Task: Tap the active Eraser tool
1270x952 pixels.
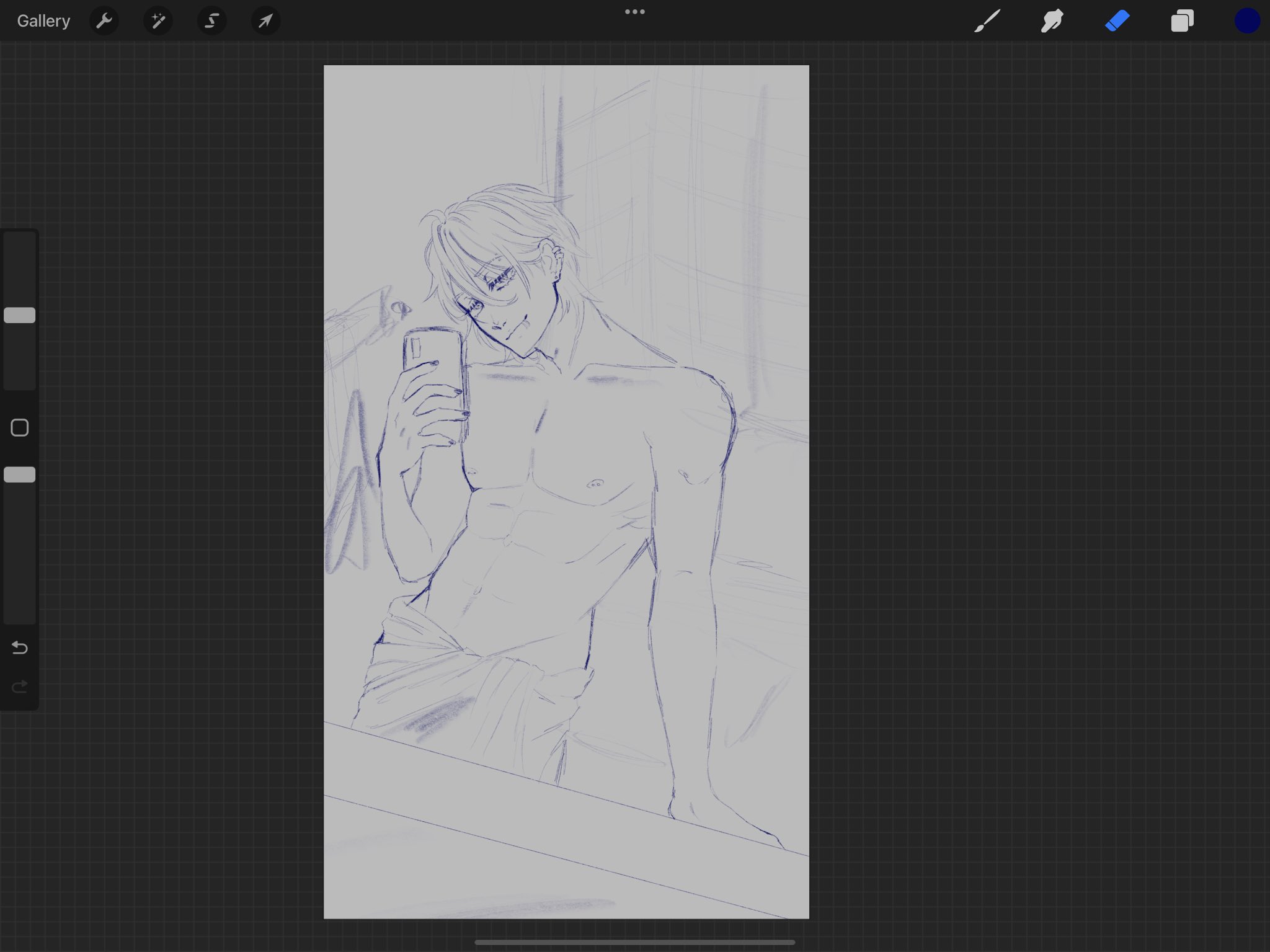Action: (1117, 21)
